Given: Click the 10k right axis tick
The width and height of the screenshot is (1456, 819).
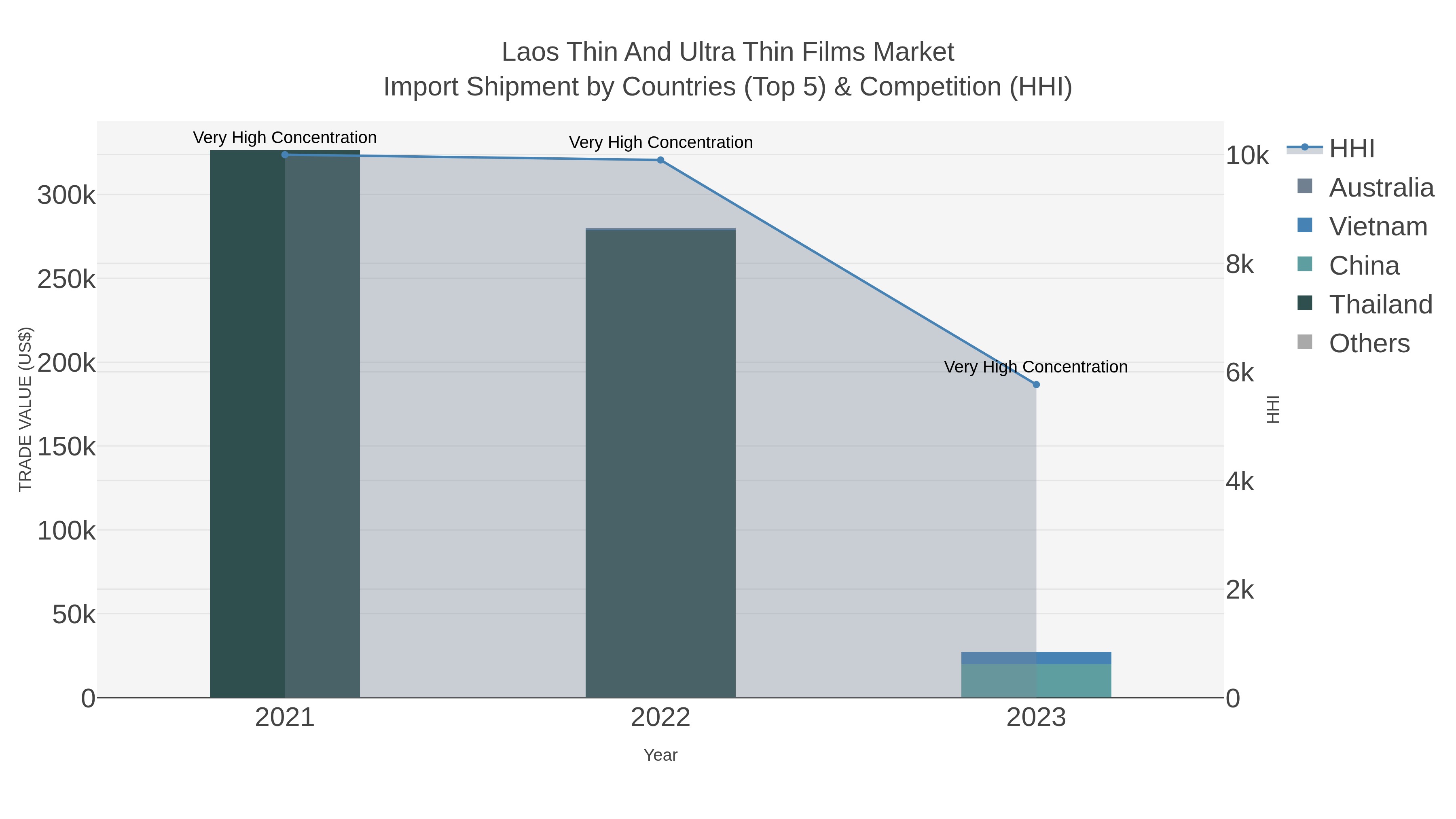Looking at the screenshot, I should click(x=1247, y=155).
